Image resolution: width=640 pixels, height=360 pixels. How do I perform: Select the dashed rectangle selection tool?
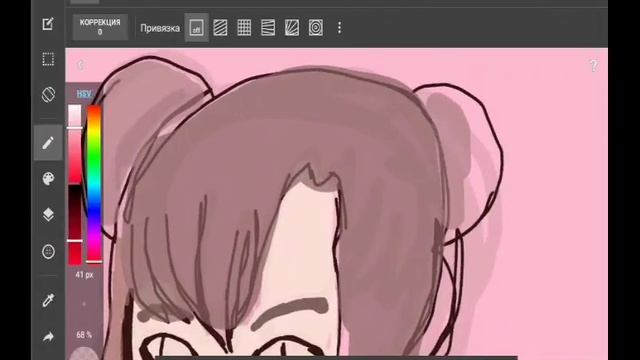[48, 59]
